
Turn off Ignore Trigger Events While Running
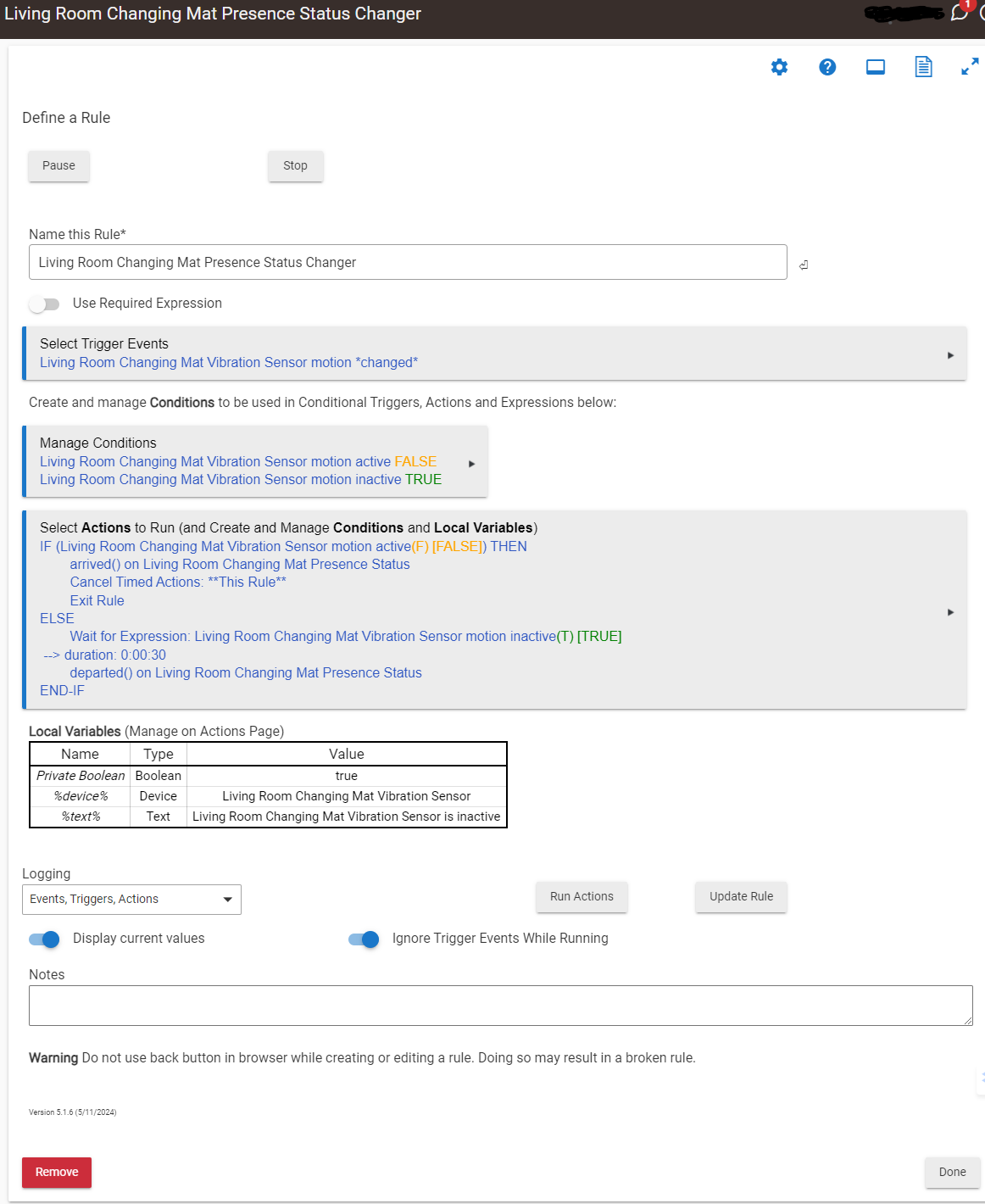364,939
